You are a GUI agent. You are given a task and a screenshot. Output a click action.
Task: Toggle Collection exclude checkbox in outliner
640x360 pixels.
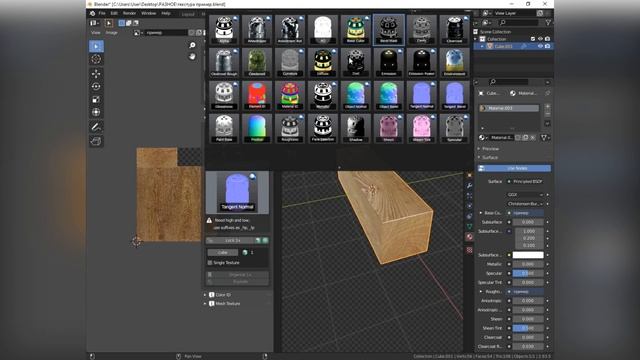[533, 39]
